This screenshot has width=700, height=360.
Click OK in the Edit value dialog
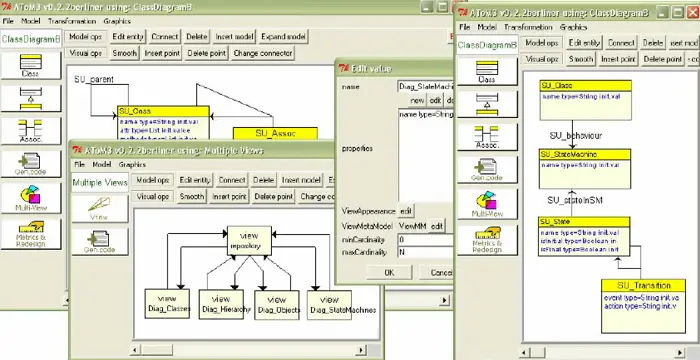[389, 272]
